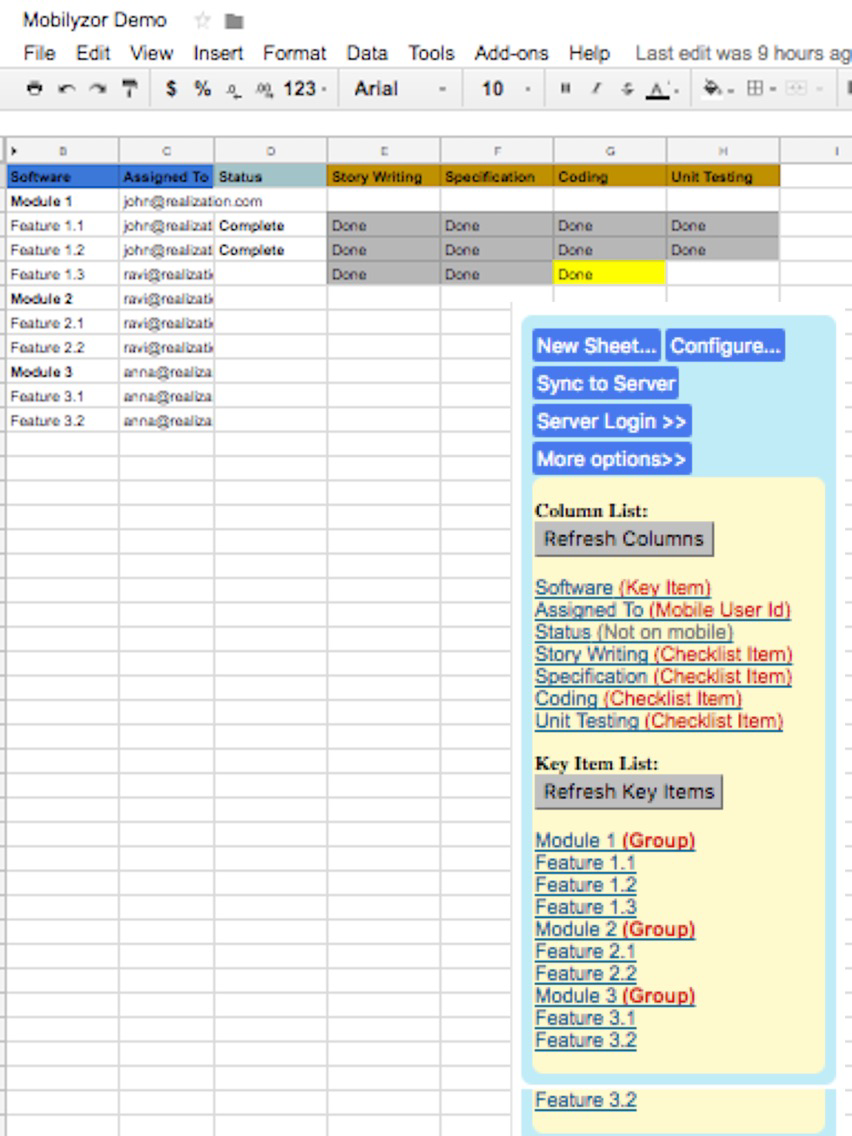This screenshot has height=1136, width=852.
Task: Expand the Server Login >> section
Action: tap(612, 421)
